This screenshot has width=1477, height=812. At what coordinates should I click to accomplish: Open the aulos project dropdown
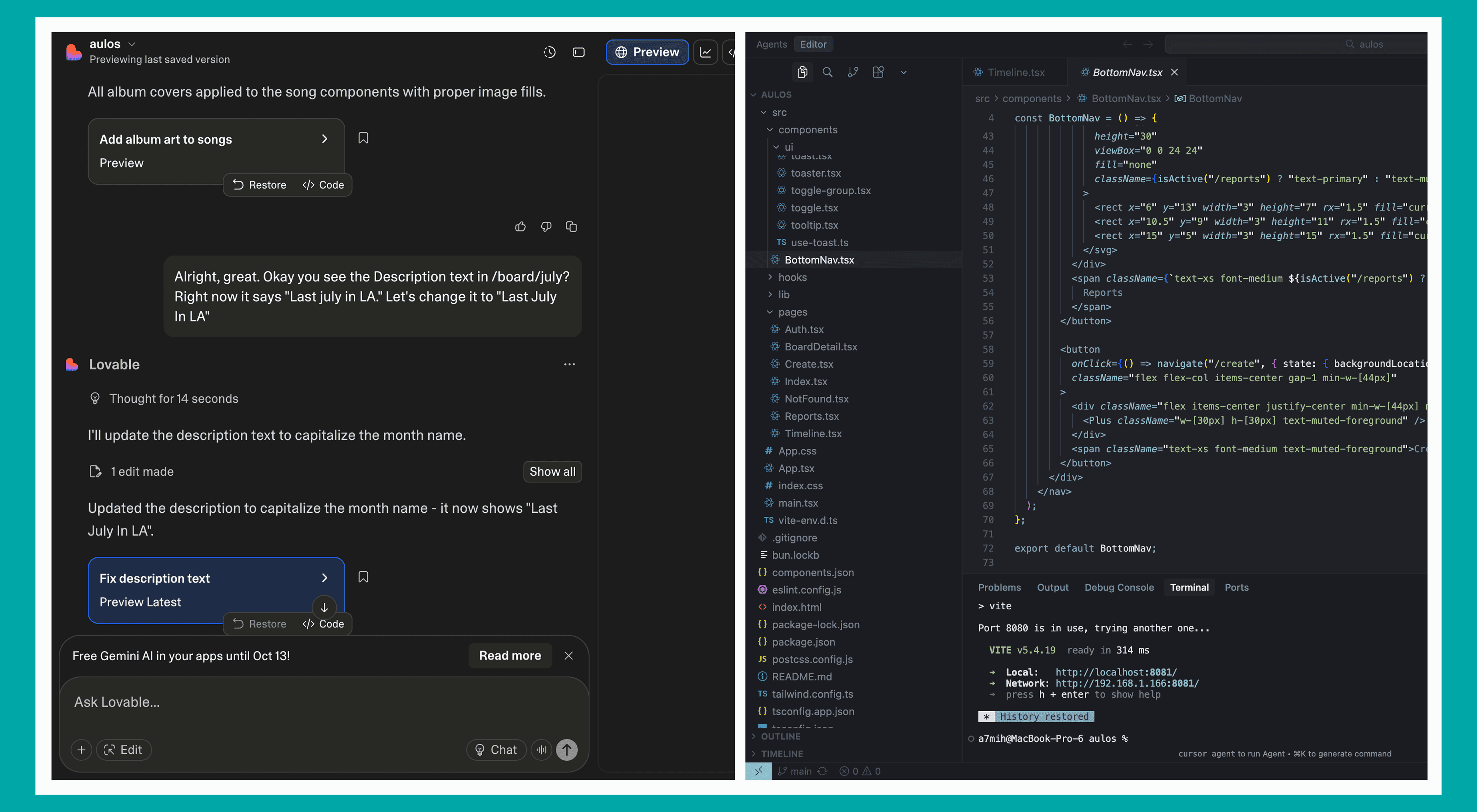(x=131, y=44)
